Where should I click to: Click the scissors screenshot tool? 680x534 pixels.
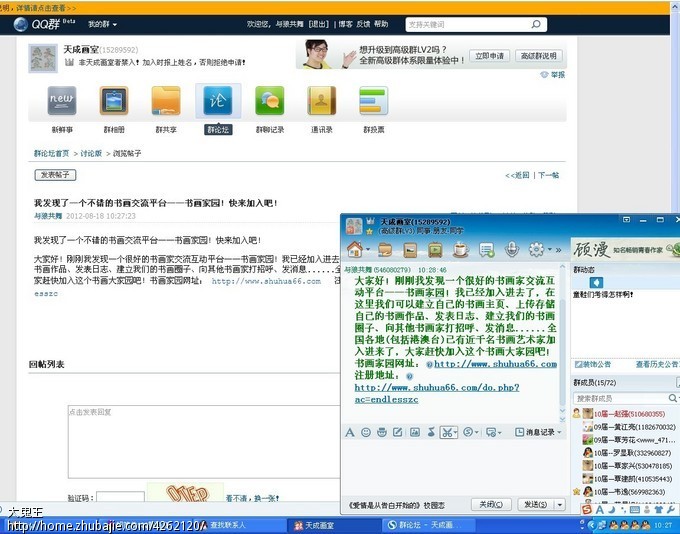pyautogui.click(x=447, y=432)
